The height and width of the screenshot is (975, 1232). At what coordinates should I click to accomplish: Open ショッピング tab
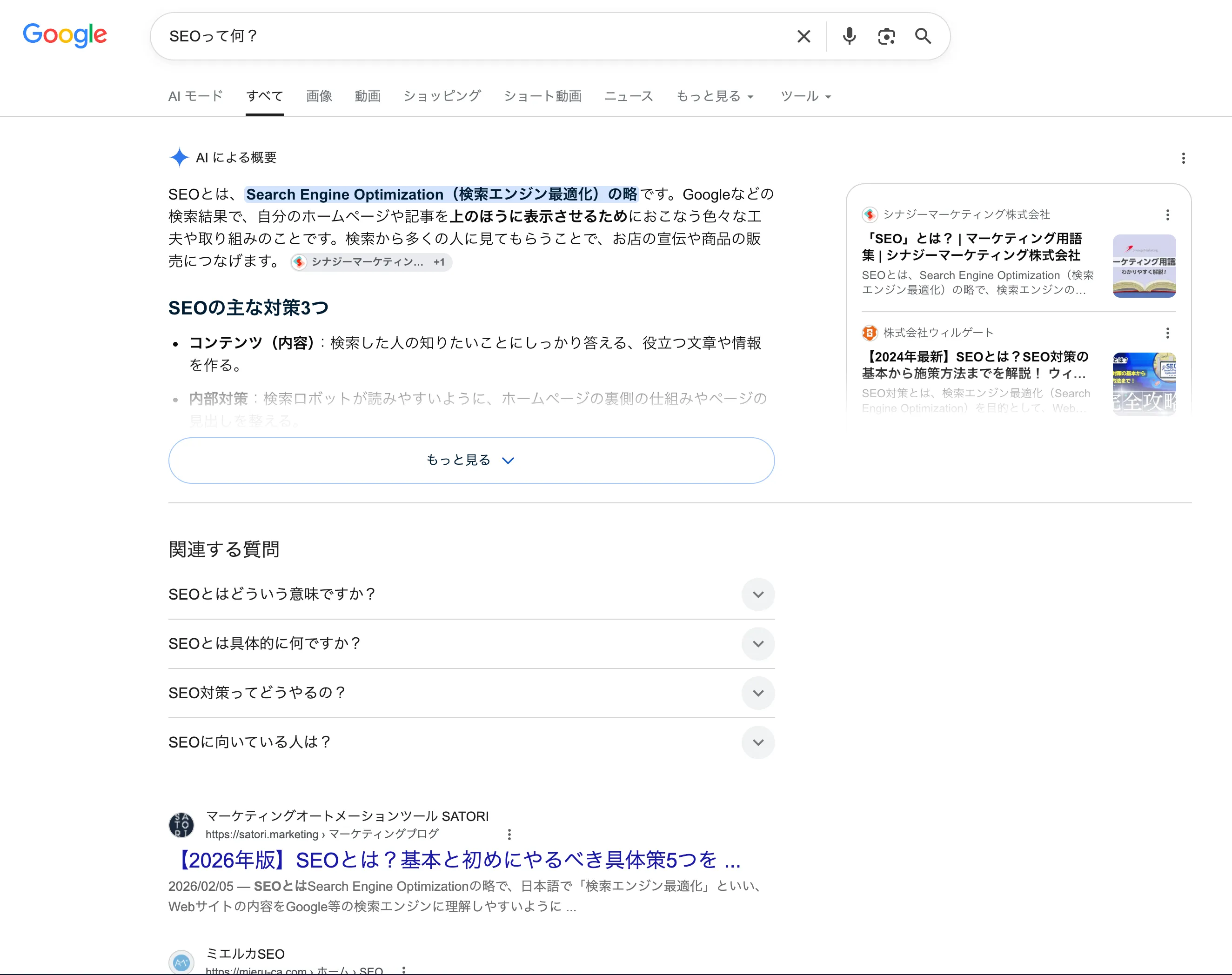[x=442, y=96]
